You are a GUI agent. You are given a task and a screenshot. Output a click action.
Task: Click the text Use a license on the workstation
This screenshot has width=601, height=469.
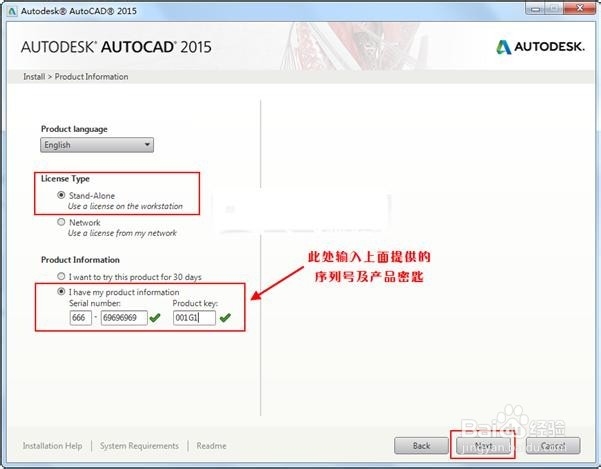[x=125, y=206]
